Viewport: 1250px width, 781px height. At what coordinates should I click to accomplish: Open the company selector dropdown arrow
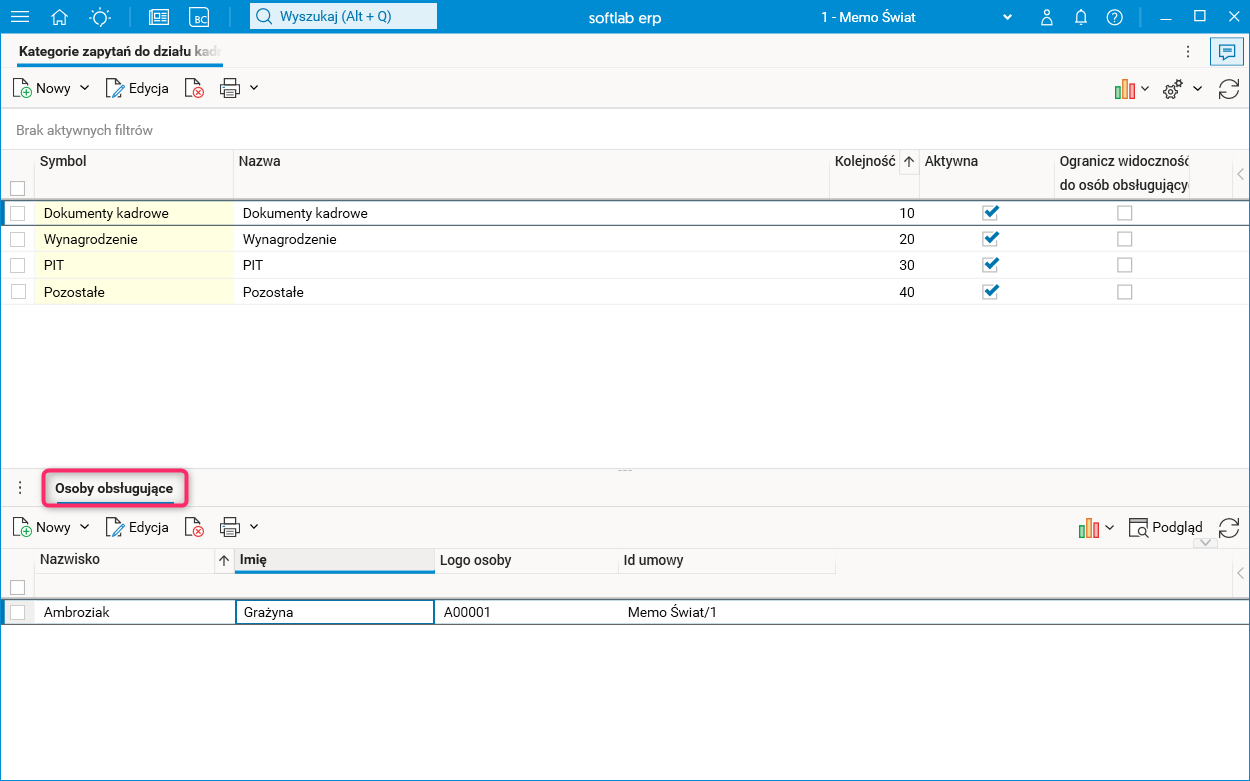[x=1007, y=17]
